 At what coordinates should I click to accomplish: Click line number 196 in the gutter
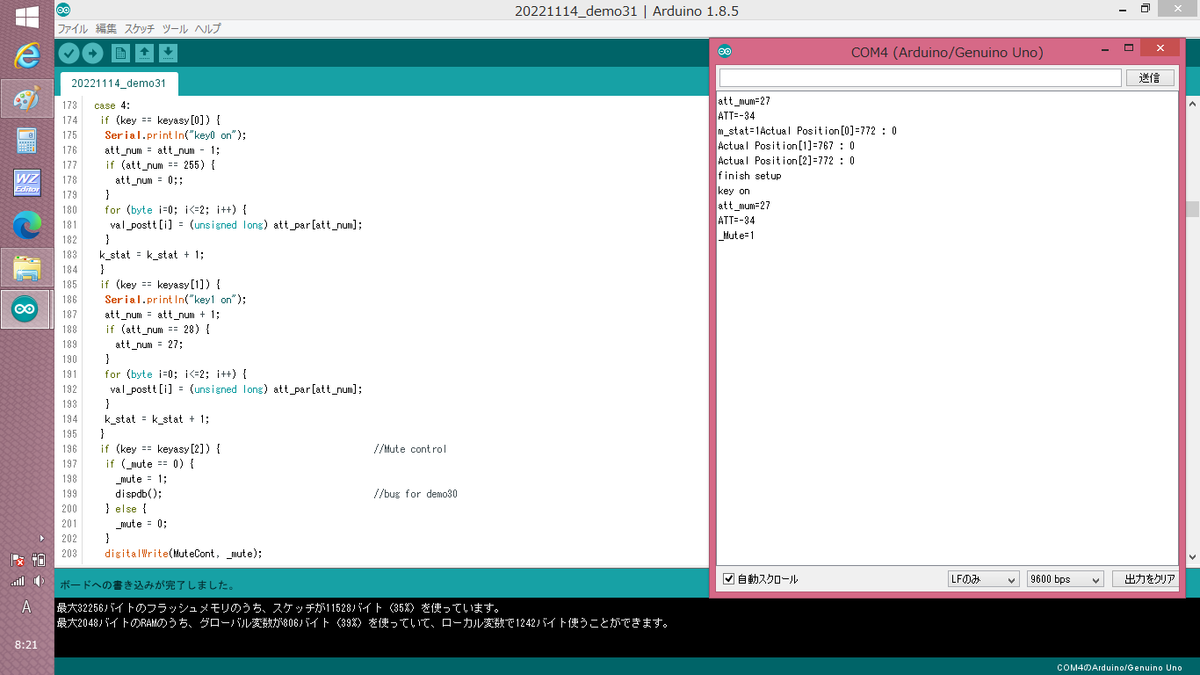click(x=69, y=449)
